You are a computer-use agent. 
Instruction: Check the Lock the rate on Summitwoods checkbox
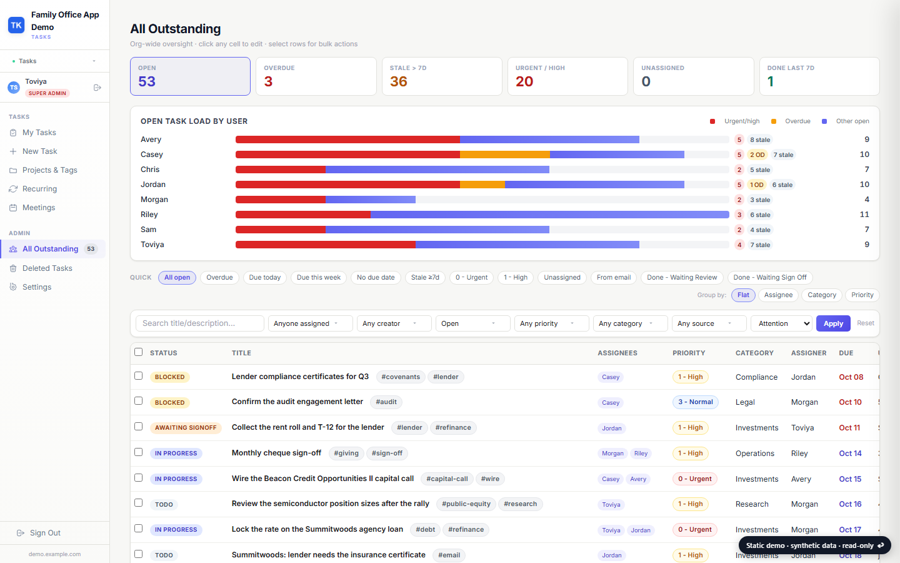tap(138, 529)
